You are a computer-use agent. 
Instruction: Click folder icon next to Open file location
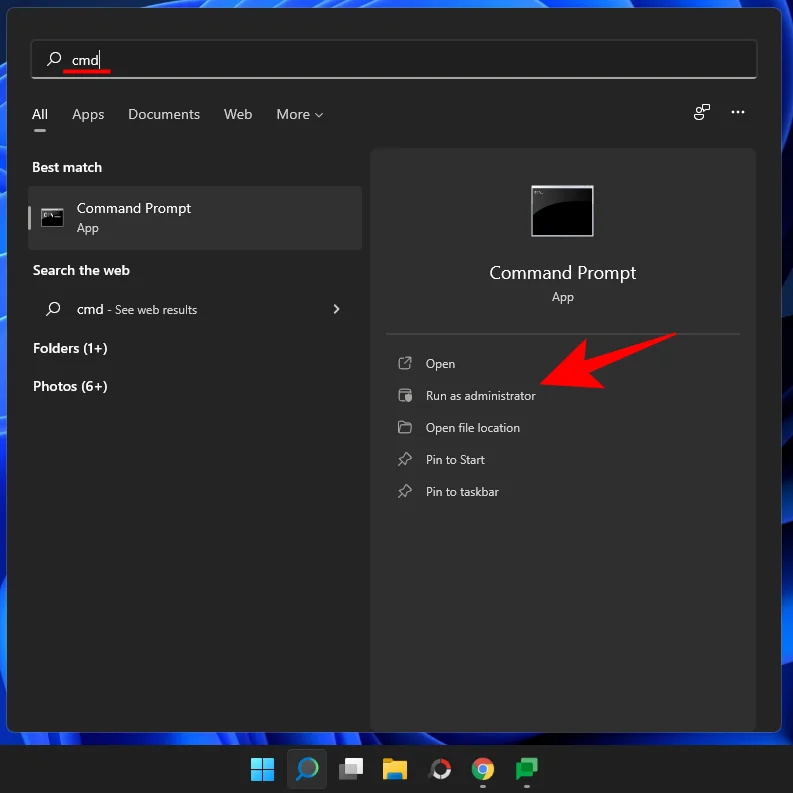click(x=405, y=427)
